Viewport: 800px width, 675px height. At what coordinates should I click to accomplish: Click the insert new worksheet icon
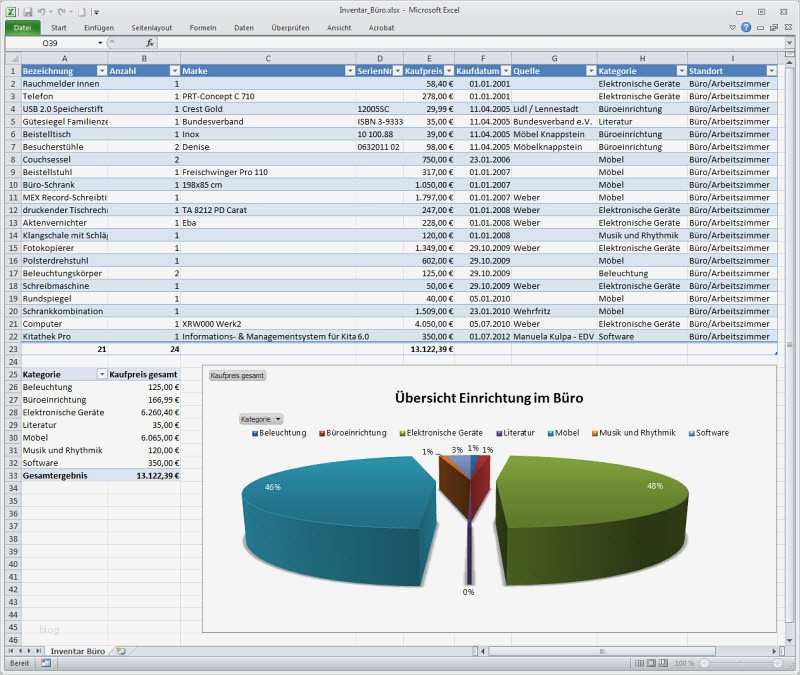point(121,651)
